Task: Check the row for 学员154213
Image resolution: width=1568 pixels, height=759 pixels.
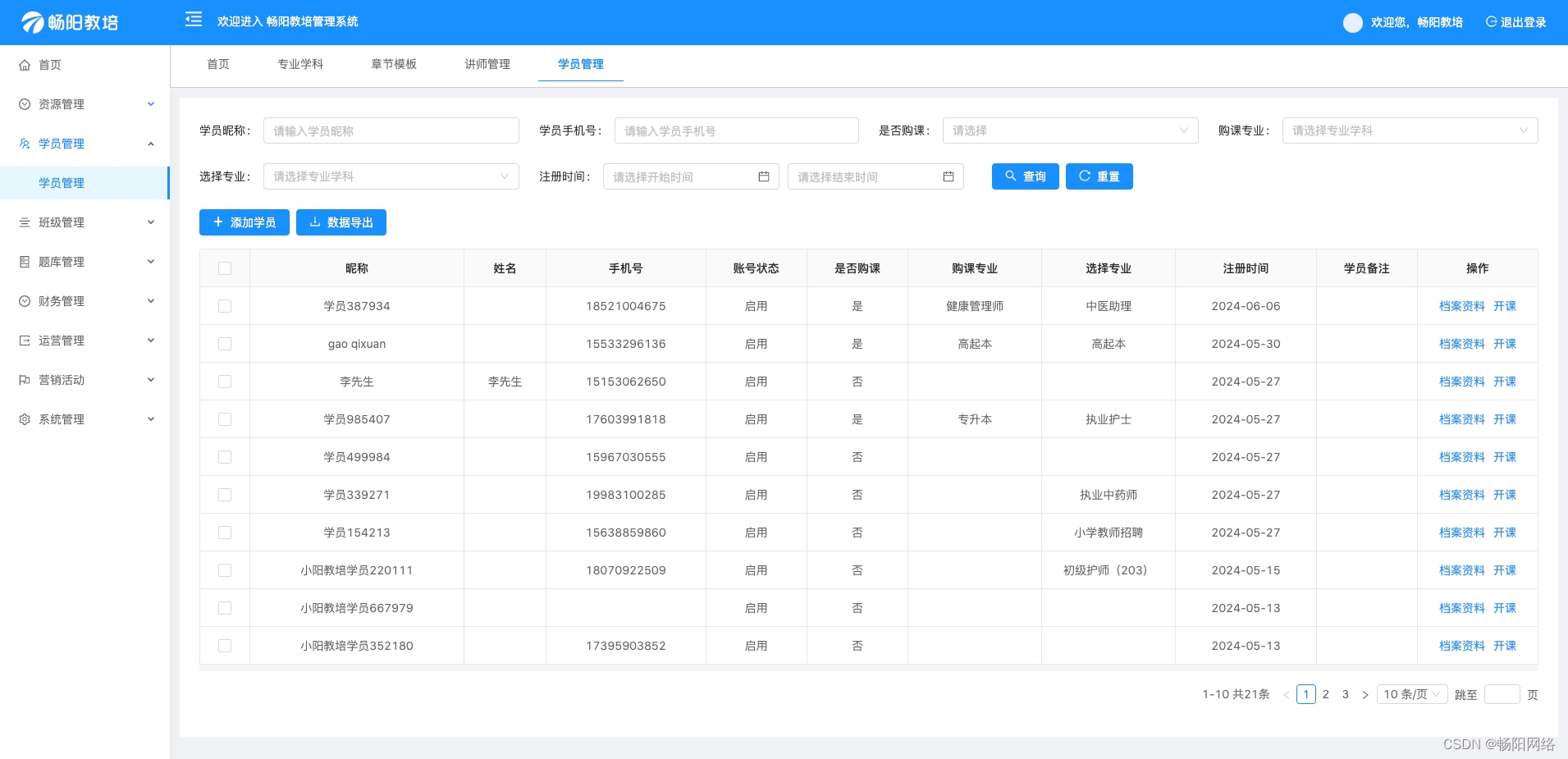Action: pos(225,533)
